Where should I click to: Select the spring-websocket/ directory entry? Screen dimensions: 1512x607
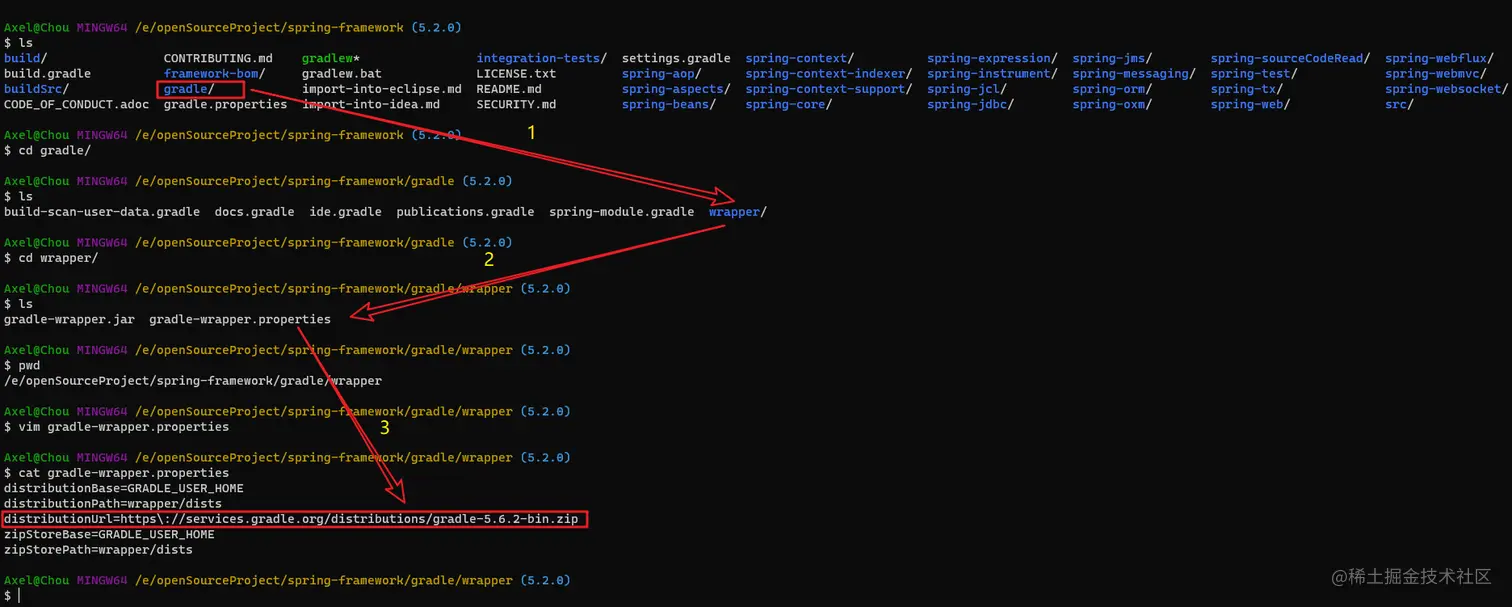click(x=1447, y=89)
